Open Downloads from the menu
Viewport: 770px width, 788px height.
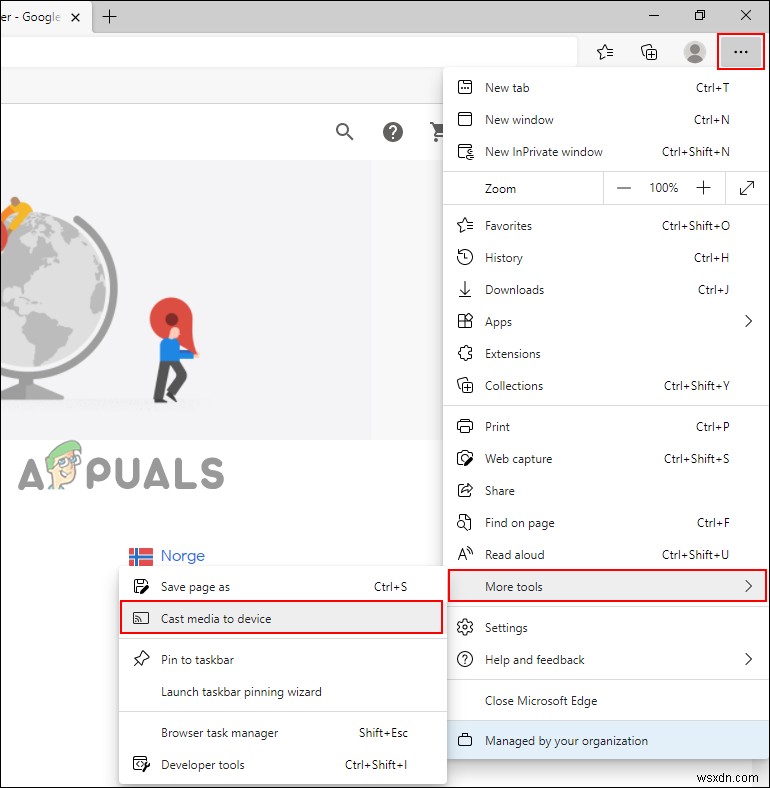click(605, 290)
